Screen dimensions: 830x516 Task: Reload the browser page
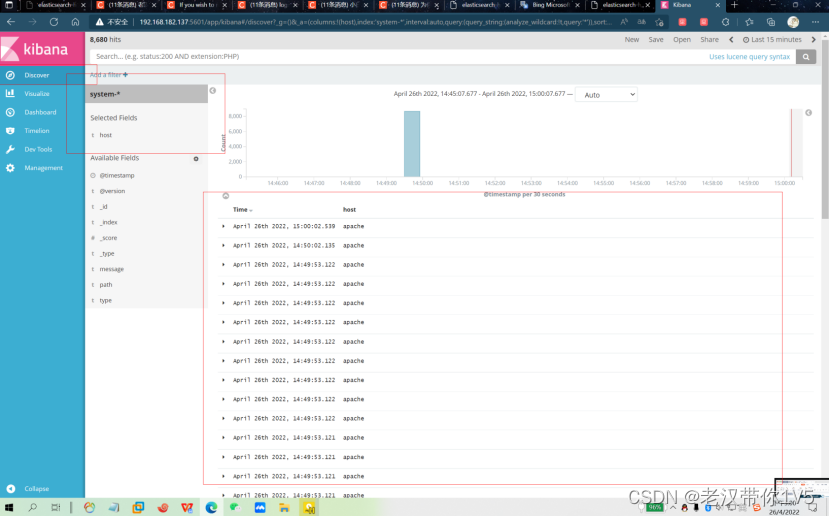point(54,22)
